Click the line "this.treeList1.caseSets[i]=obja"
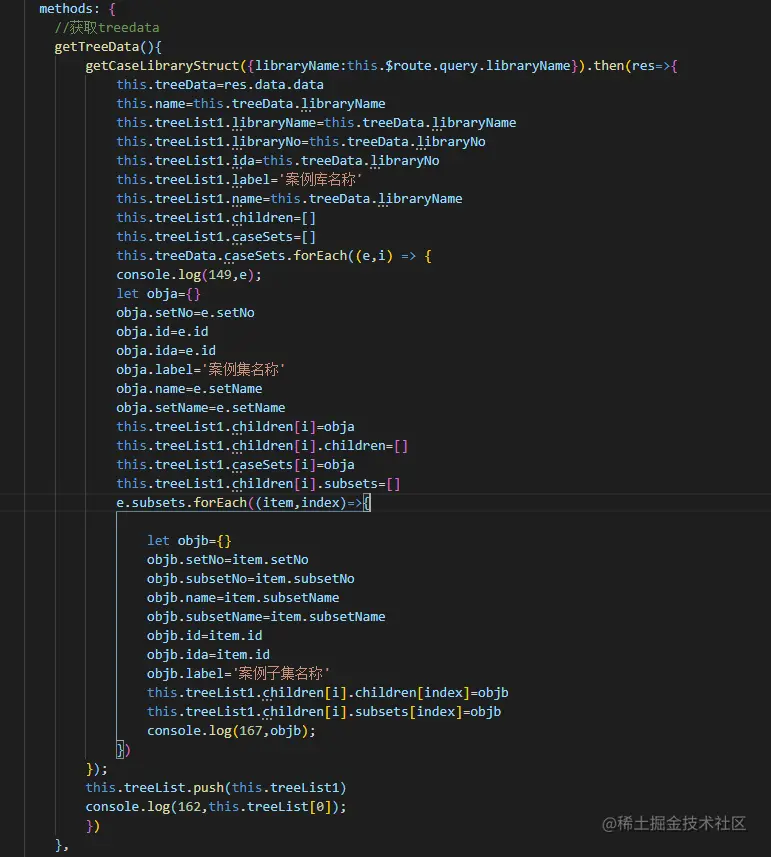The height and width of the screenshot is (857, 771). [x=235, y=465]
